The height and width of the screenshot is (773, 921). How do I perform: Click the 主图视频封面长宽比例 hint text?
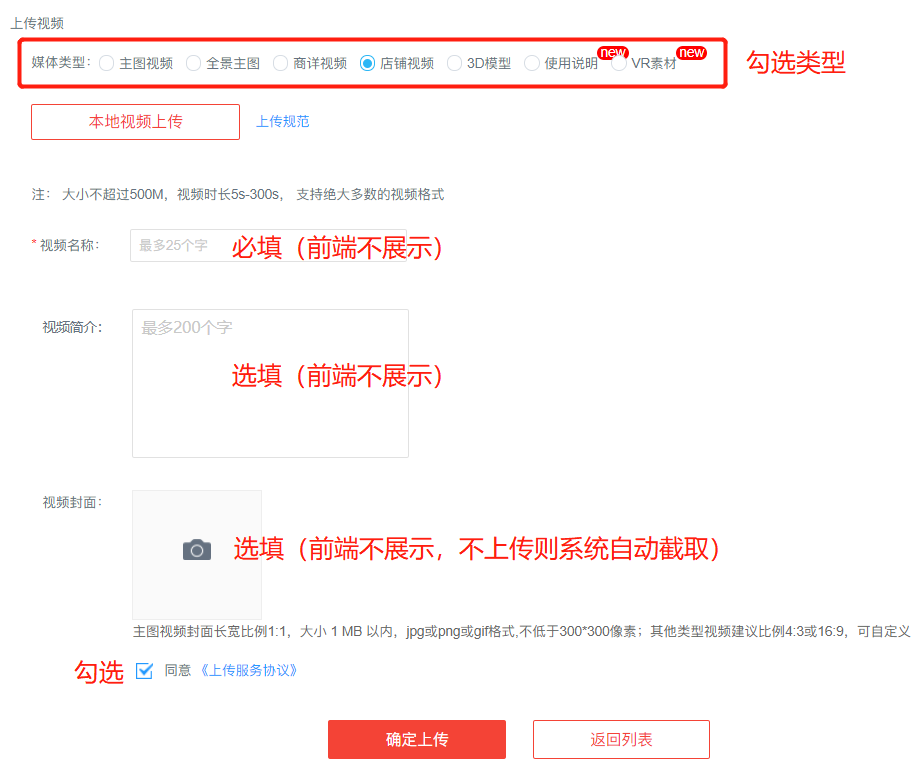click(x=521, y=631)
